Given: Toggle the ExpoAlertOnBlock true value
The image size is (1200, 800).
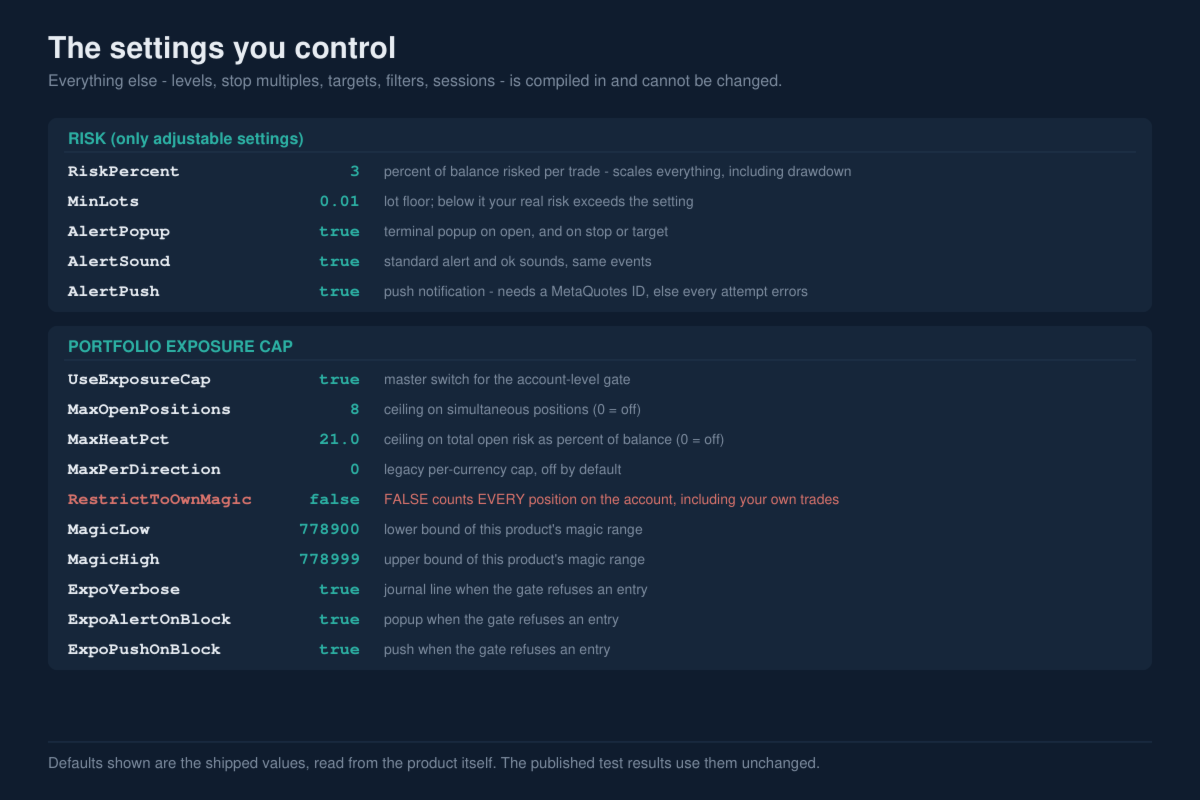Looking at the screenshot, I should (x=339, y=619).
